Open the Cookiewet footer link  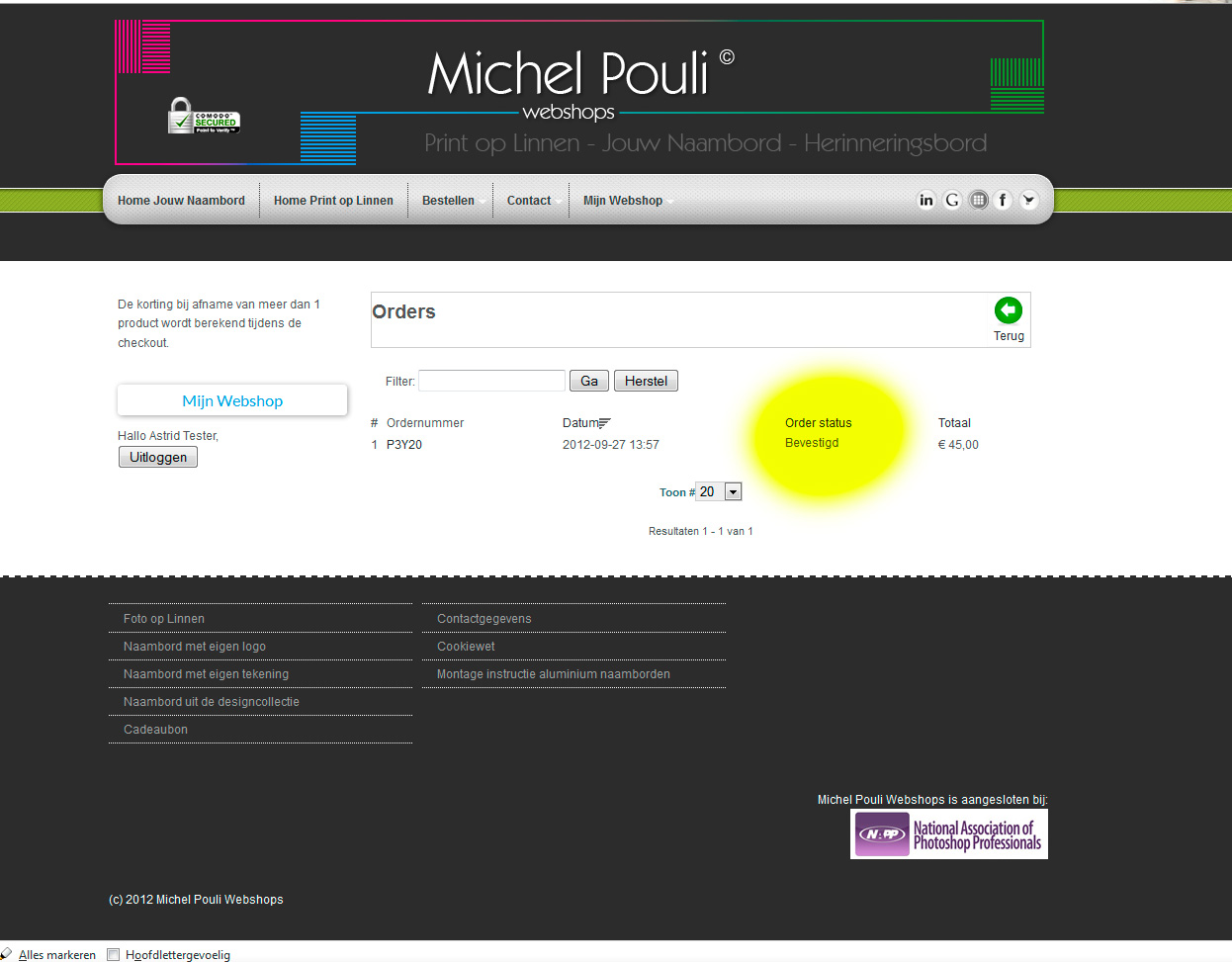[x=466, y=647]
